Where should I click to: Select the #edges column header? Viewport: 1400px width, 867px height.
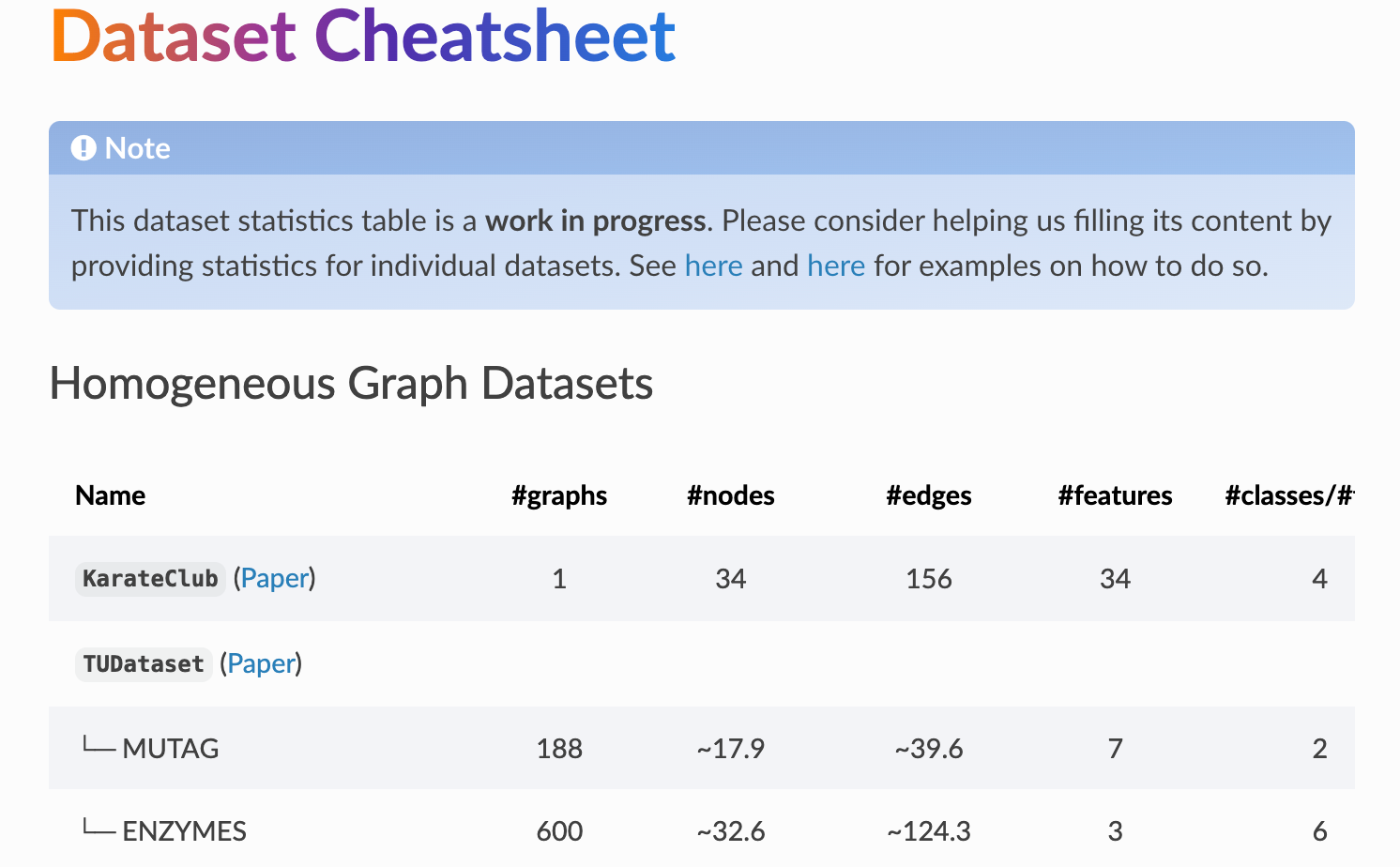coord(929,495)
